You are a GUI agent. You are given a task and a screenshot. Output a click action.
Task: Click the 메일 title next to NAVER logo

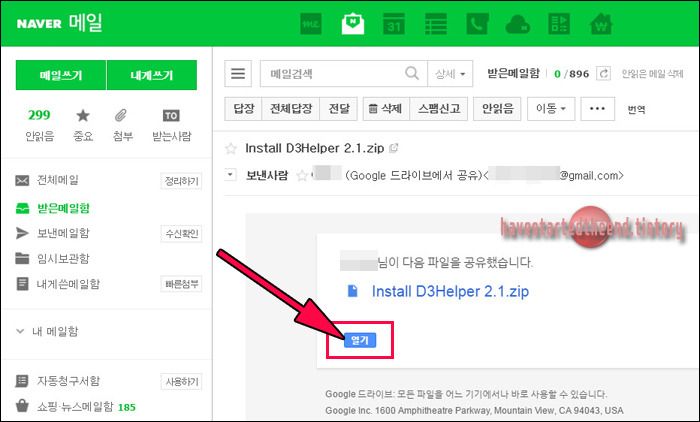(x=86, y=23)
